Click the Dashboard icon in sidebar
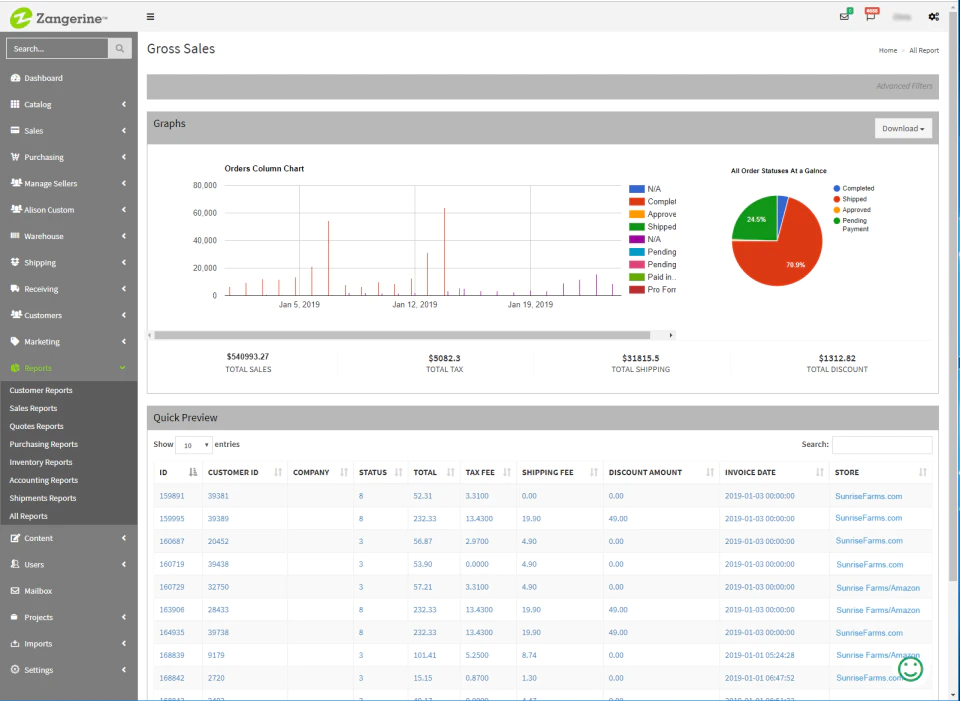Screen dimensions: 960x701 click(15, 78)
